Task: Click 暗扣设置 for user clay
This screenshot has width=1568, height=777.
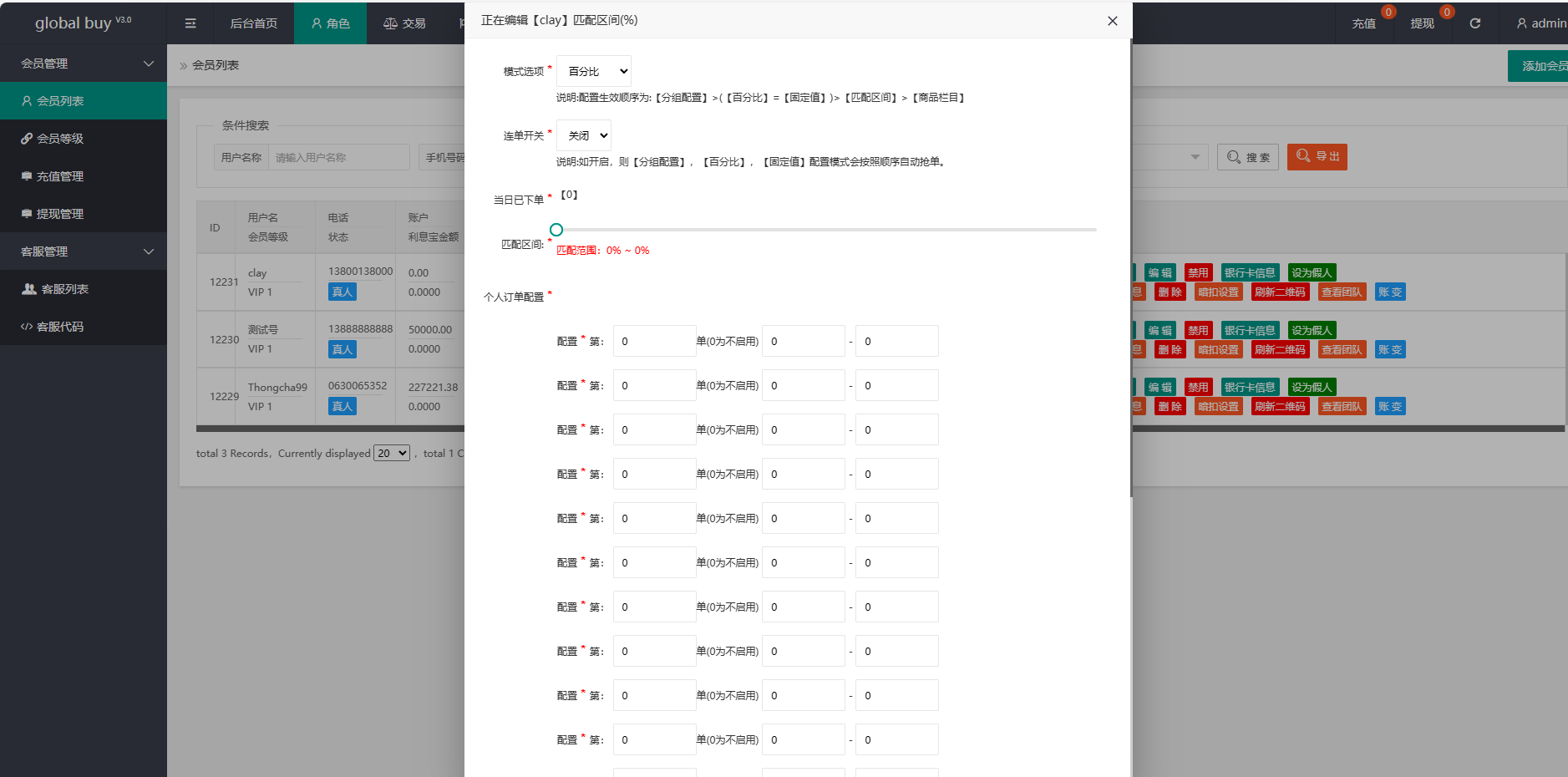Action: click(x=1219, y=292)
